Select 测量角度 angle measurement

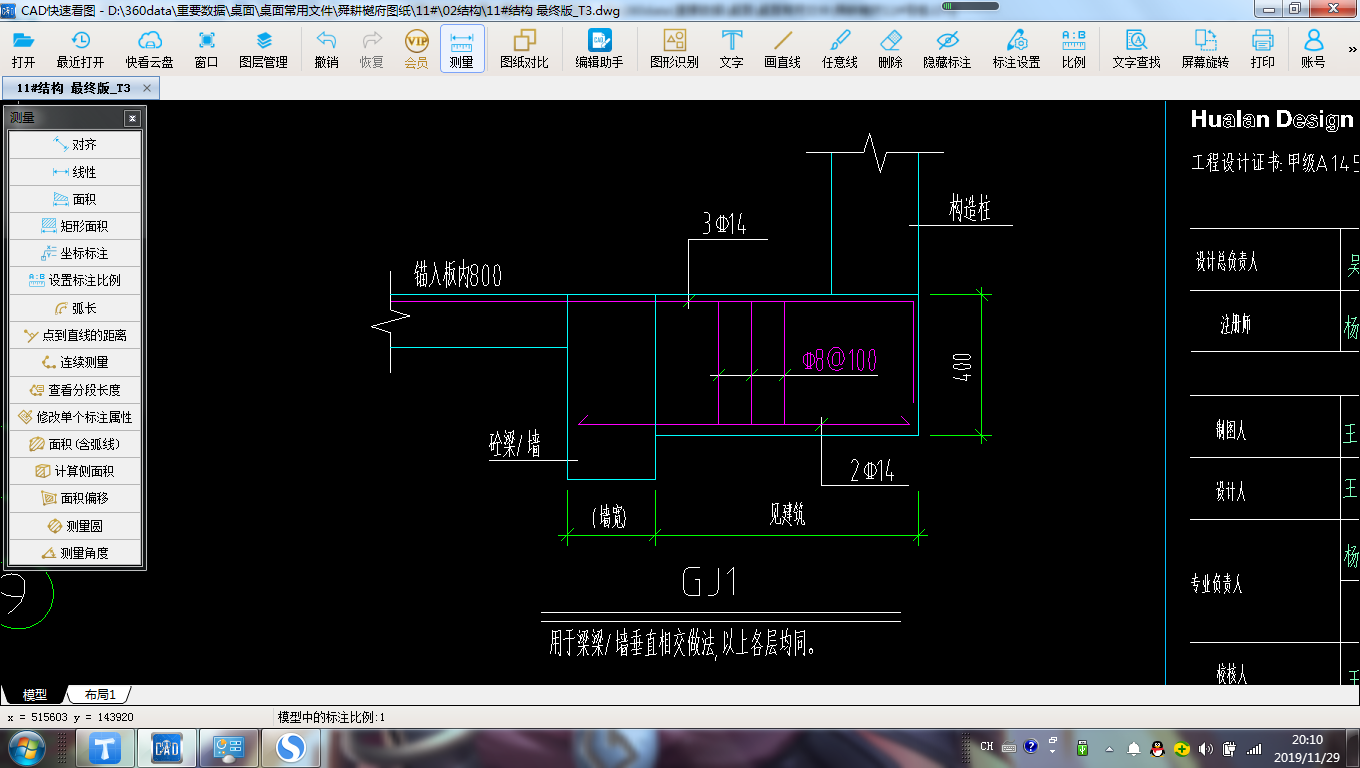coord(75,553)
